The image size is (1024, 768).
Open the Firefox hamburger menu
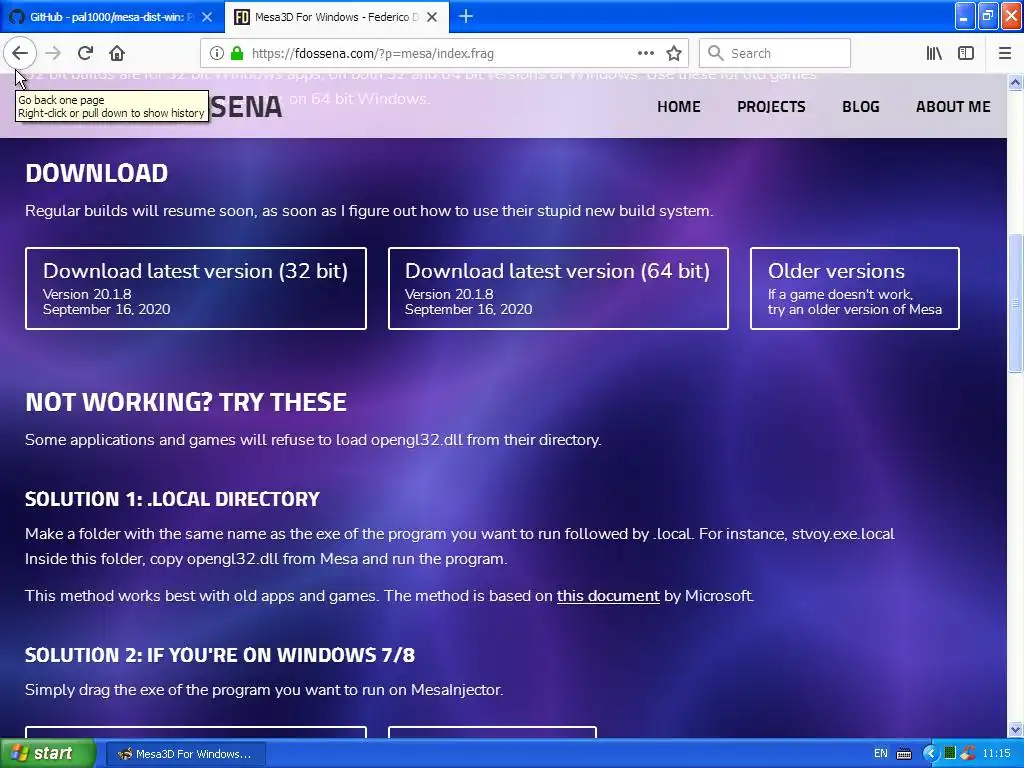tap(1005, 53)
